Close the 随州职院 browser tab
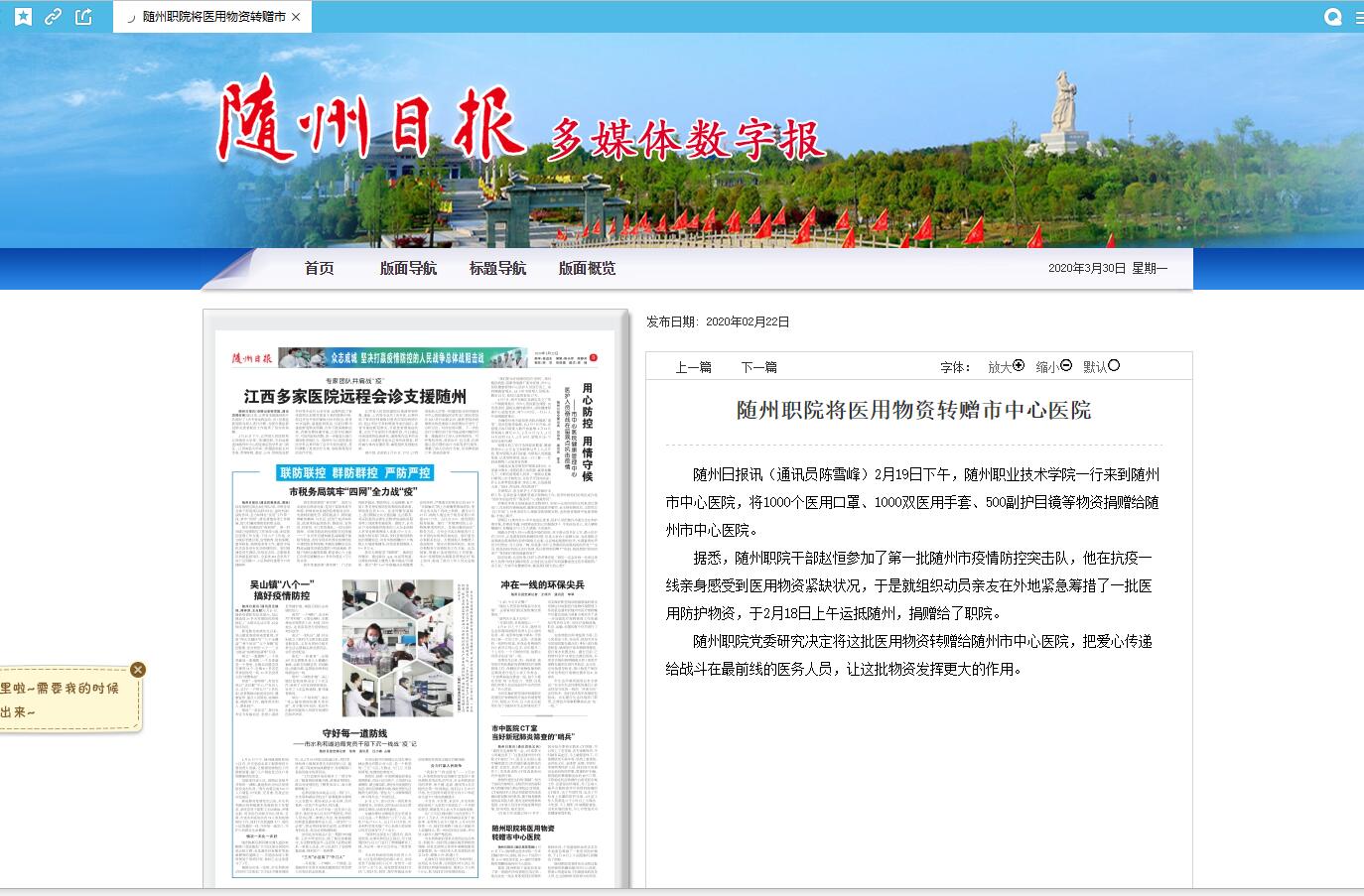 coord(296,17)
